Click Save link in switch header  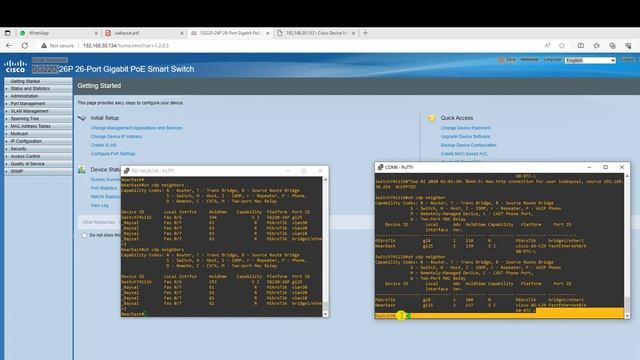[x=511, y=60]
